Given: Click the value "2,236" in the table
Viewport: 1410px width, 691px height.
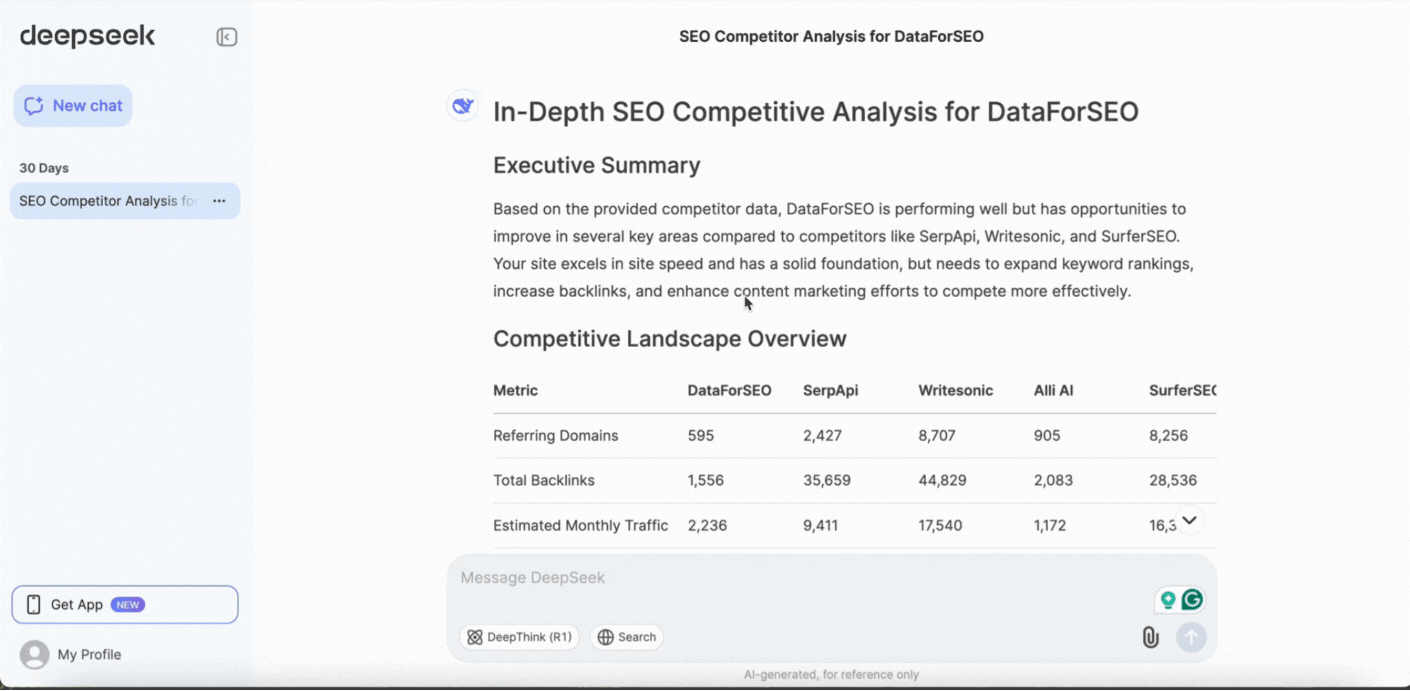Looking at the screenshot, I should pyautogui.click(x=707, y=526).
